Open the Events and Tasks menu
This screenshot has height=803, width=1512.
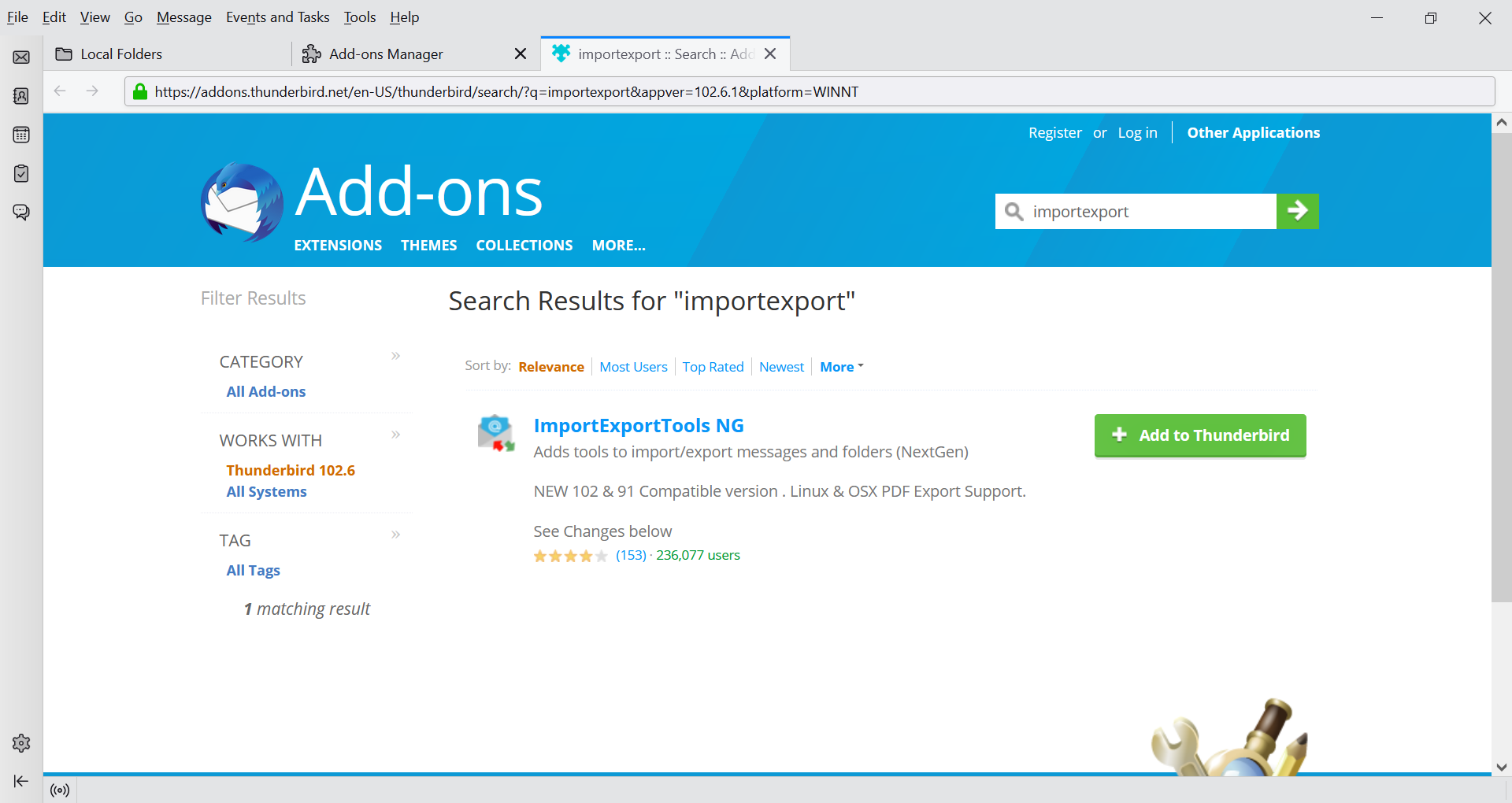tap(277, 17)
